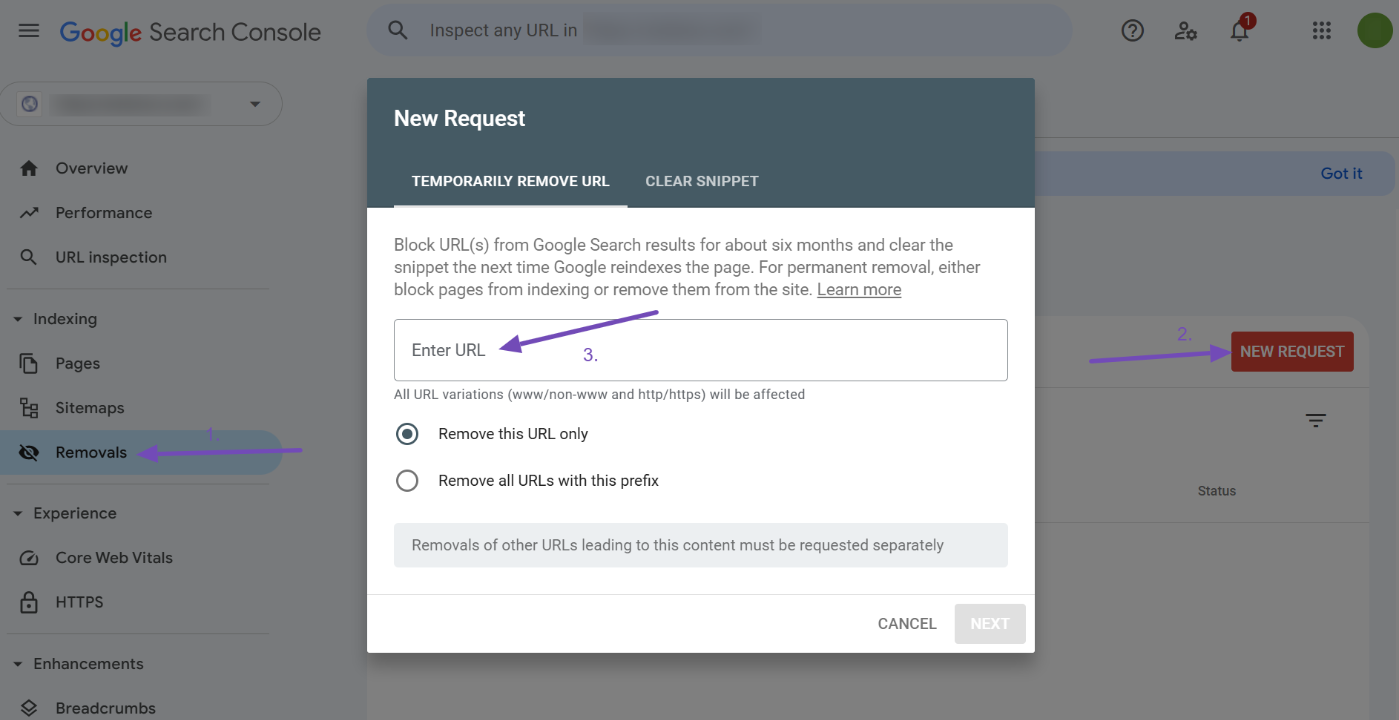Viewport: 1399px width, 720px height.
Task: Collapse the Indexing section
Action: [18, 320]
